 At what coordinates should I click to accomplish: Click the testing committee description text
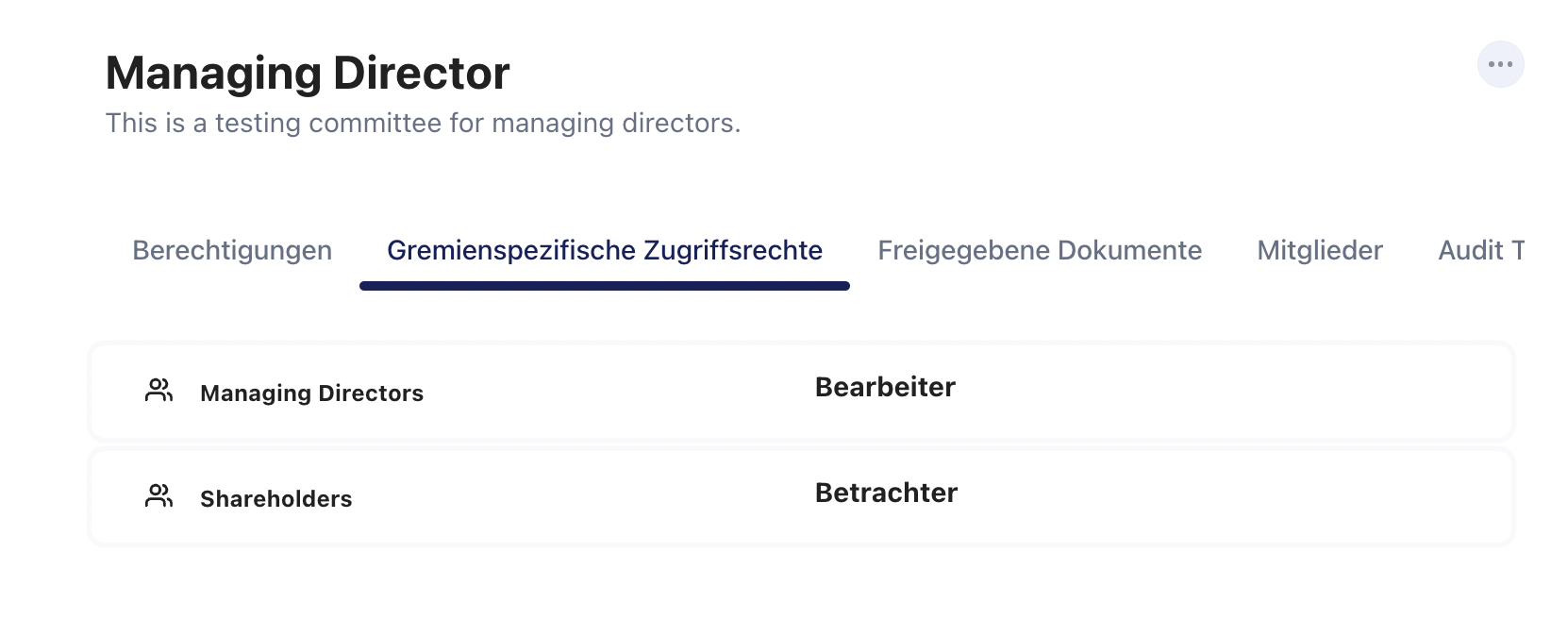[423, 124]
